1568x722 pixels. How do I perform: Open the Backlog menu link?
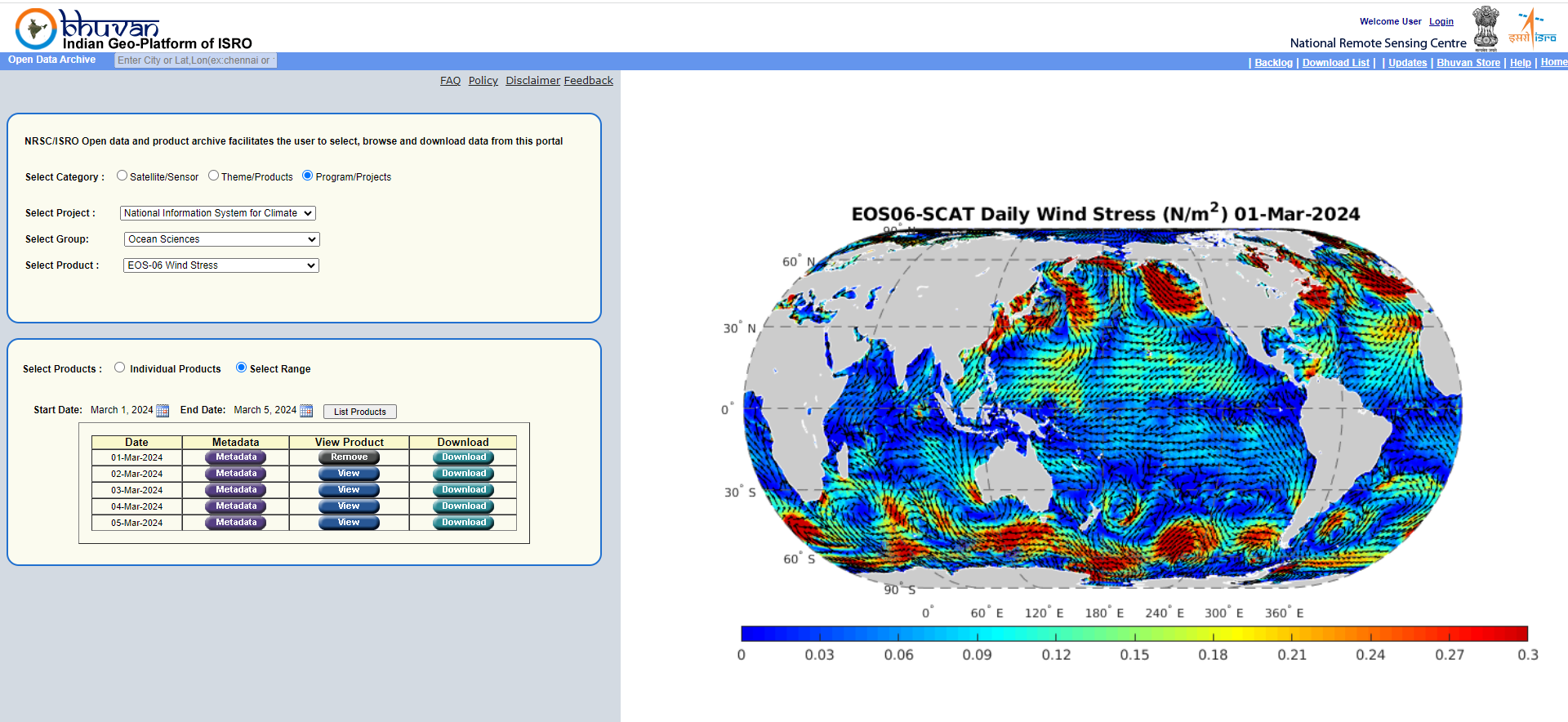pyautogui.click(x=1273, y=63)
